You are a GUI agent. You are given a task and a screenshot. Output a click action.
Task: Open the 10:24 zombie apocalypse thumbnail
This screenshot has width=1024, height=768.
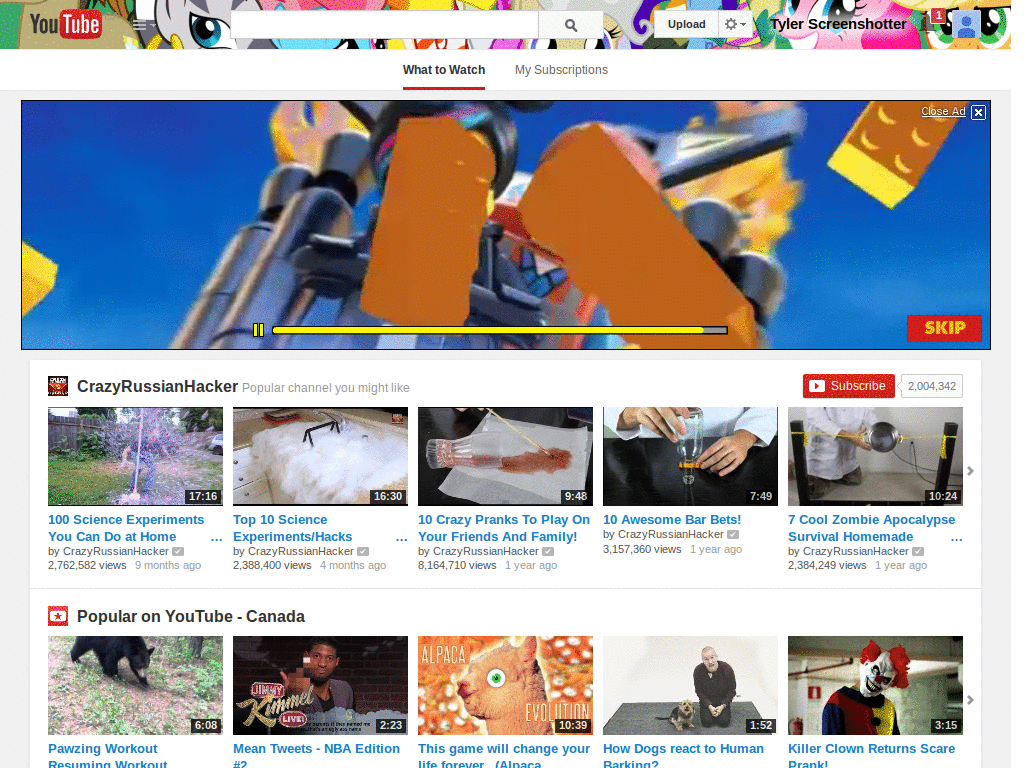(x=875, y=456)
